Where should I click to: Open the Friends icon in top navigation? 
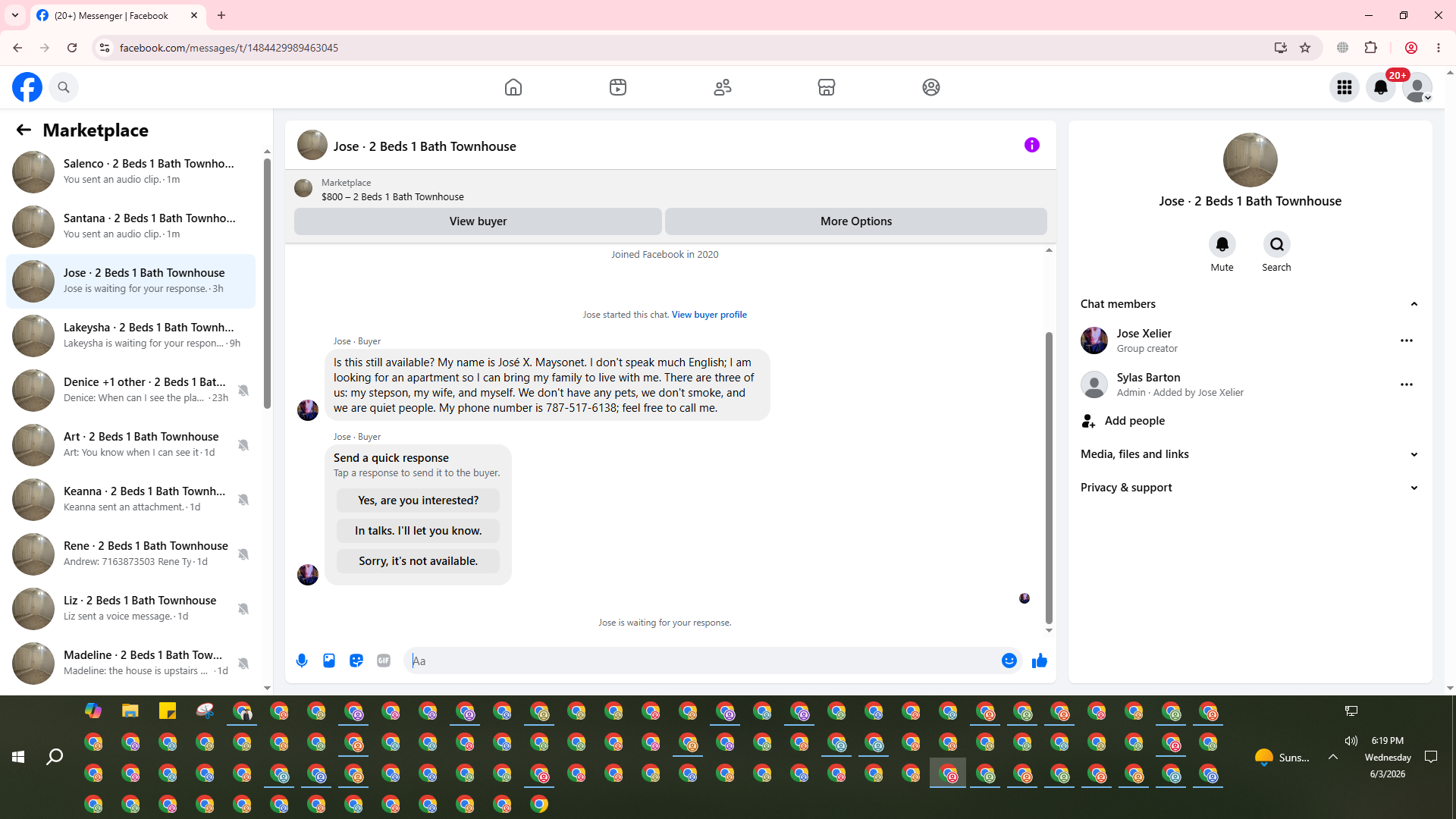tap(723, 87)
